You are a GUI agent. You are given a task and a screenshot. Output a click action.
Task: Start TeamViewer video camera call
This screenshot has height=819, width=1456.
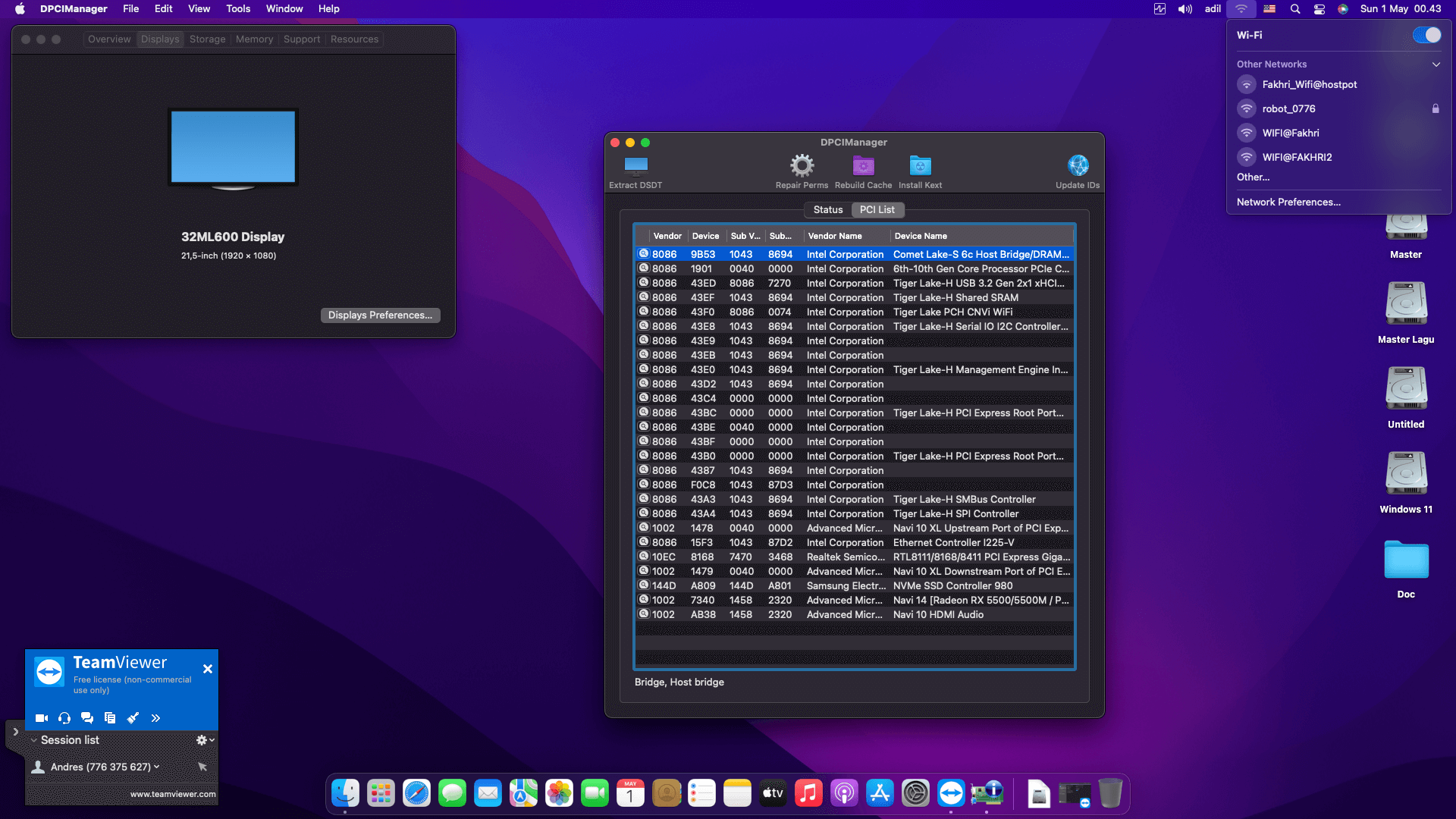[x=42, y=717]
